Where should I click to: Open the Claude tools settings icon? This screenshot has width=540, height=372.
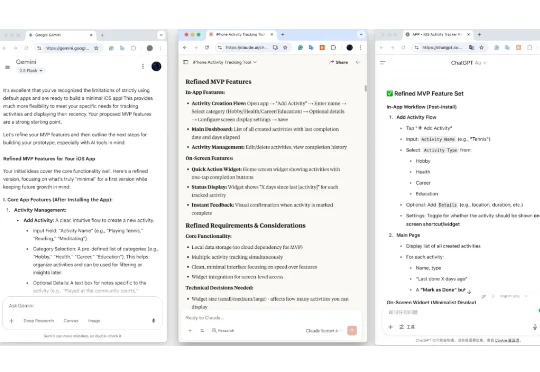202,331
